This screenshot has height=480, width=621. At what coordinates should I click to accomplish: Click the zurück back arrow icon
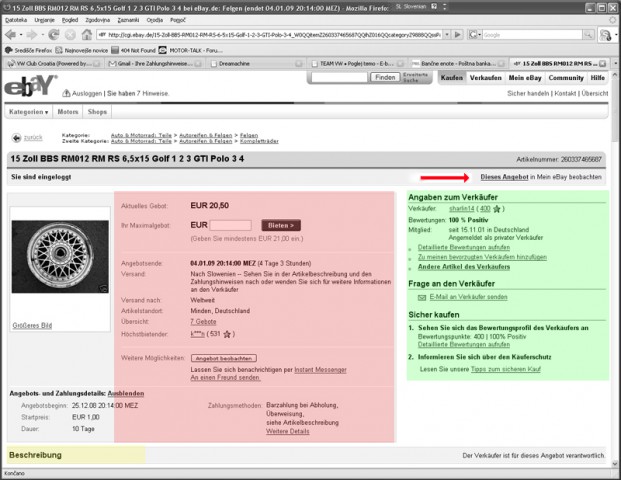tap(16, 138)
